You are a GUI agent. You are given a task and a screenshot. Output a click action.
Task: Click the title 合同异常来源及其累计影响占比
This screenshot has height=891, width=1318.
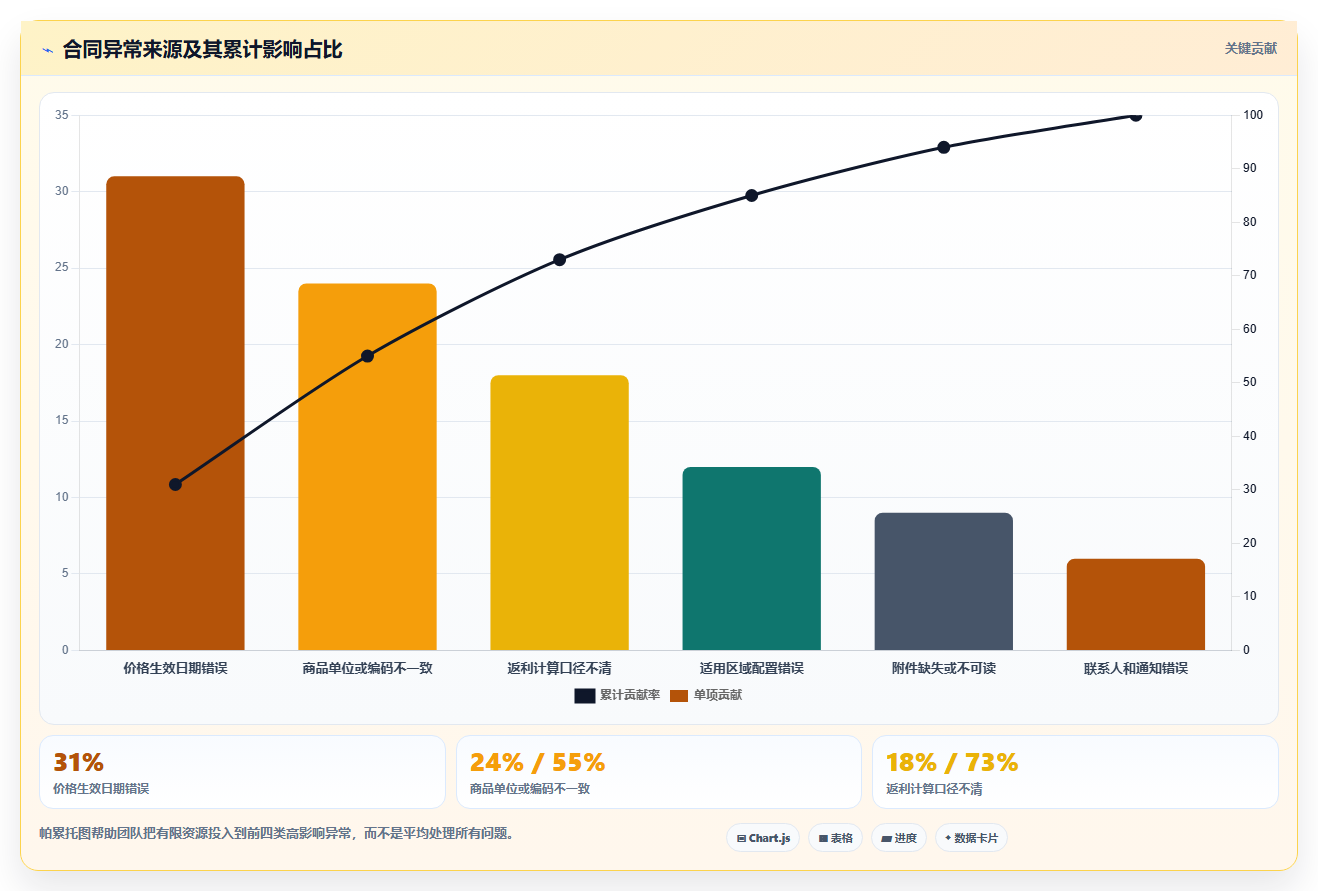click(202, 49)
